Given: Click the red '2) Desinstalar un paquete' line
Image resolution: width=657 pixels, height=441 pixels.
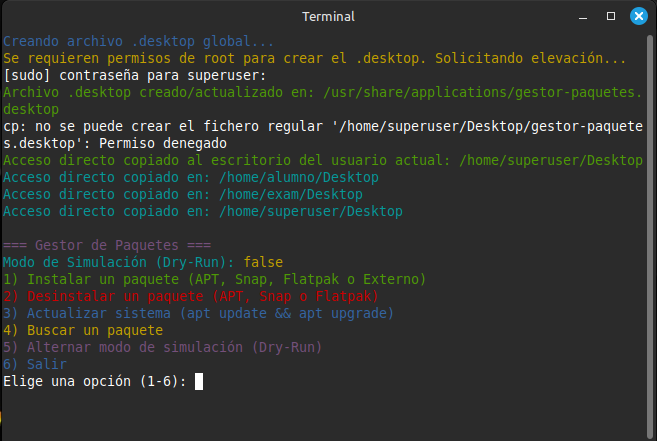Looking at the screenshot, I should click(191, 296).
